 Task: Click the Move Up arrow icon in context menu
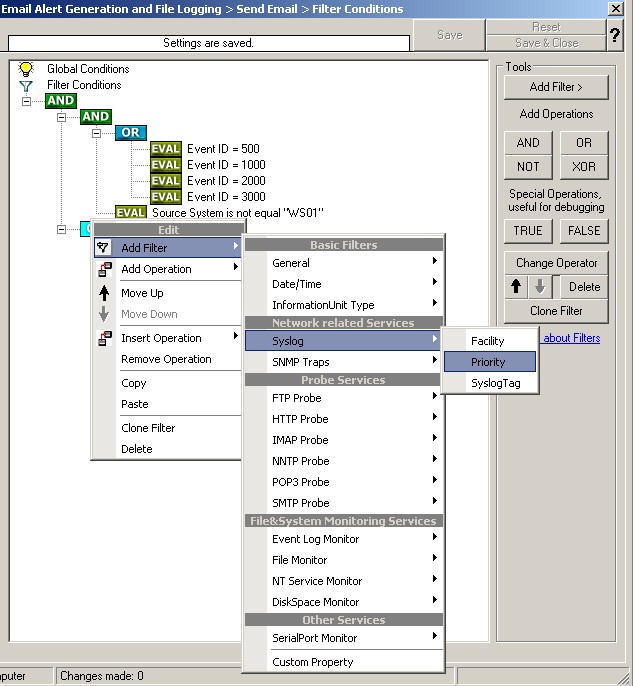pyautogui.click(x=104, y=293)
